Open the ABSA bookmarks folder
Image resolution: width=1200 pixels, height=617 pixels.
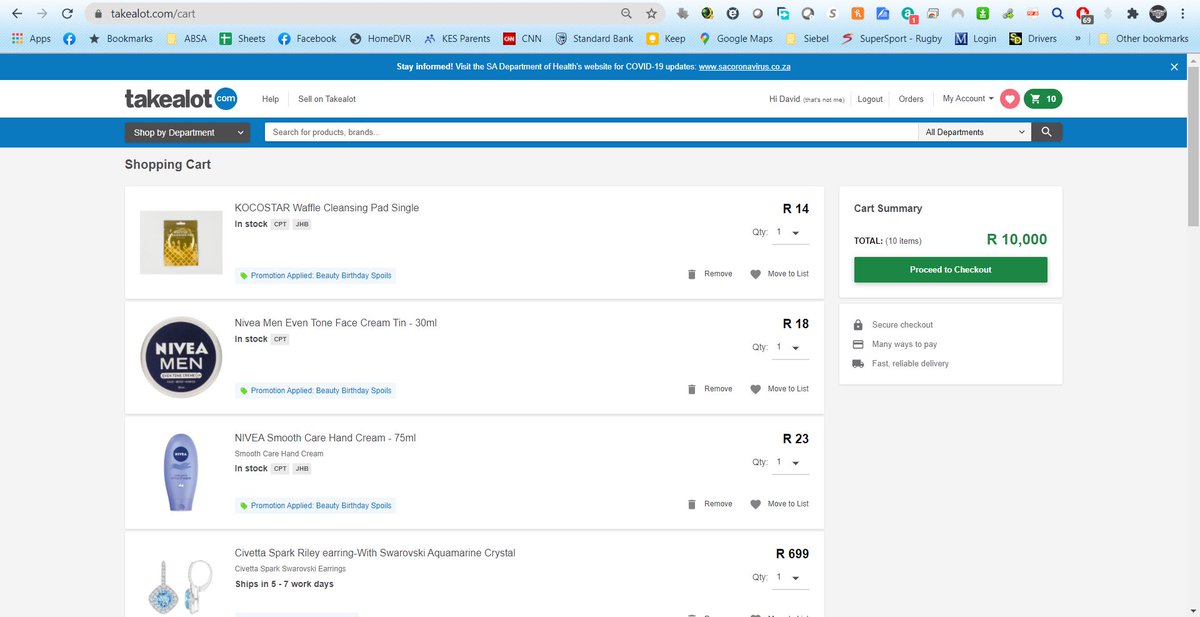[185, 39]
